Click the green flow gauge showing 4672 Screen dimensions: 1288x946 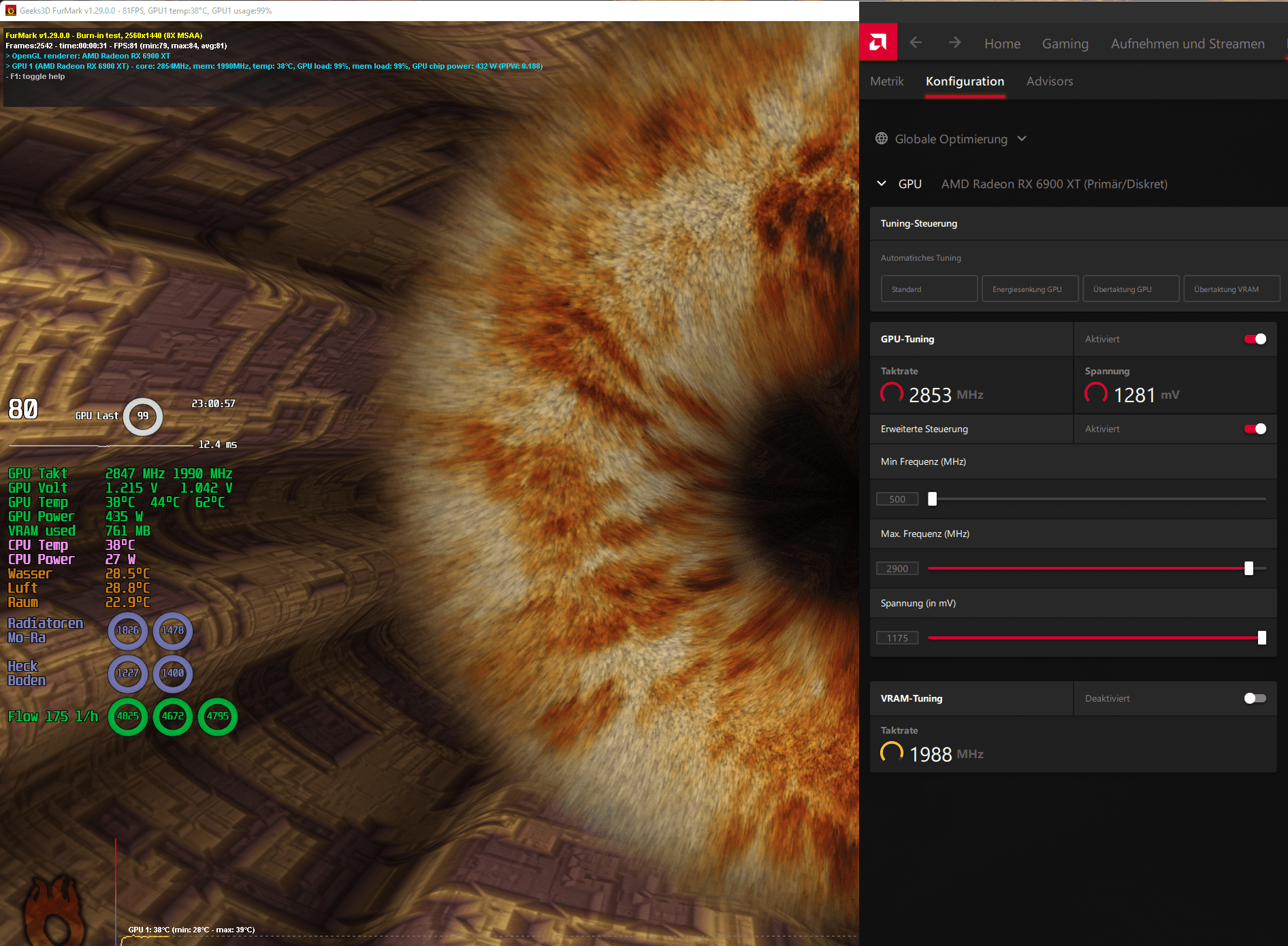[x=173, y=716]
